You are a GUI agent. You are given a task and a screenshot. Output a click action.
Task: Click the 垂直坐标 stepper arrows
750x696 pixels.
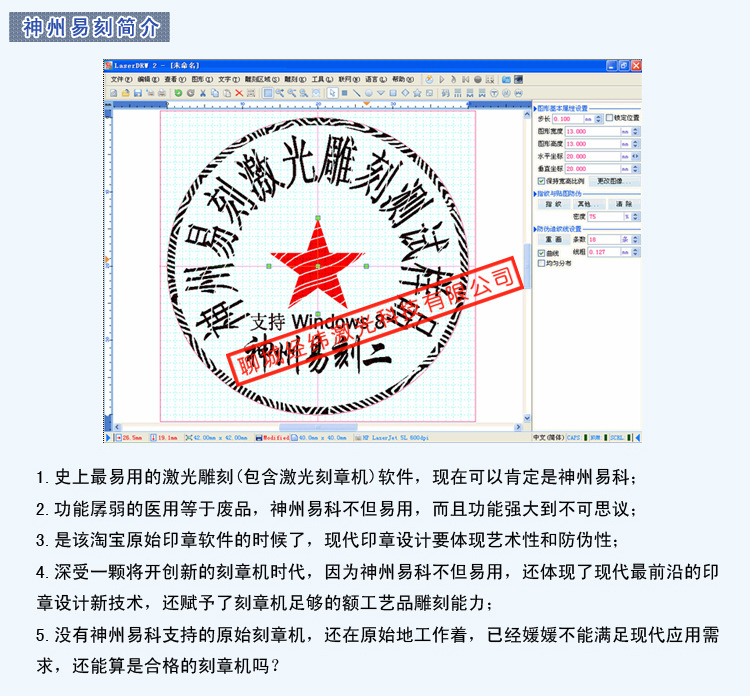(x=635, y=169)
